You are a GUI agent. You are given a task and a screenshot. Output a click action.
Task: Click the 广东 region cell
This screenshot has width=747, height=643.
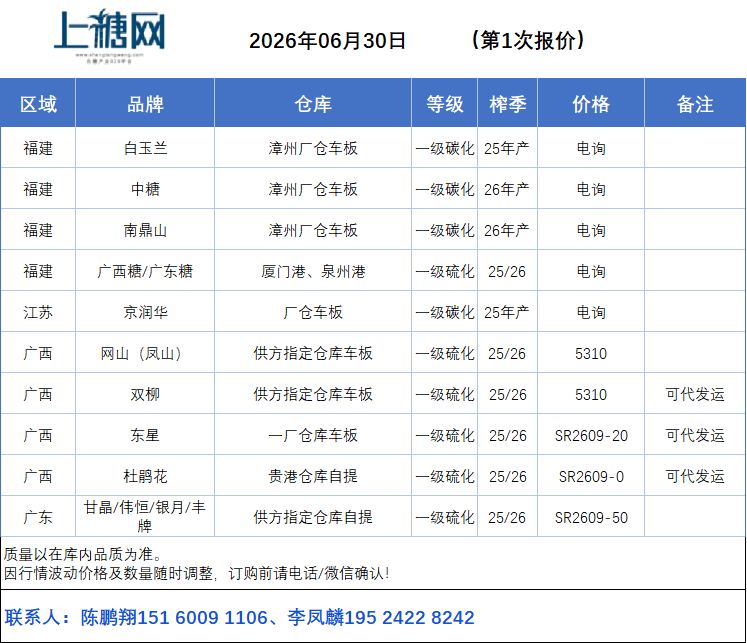point(38,517)
